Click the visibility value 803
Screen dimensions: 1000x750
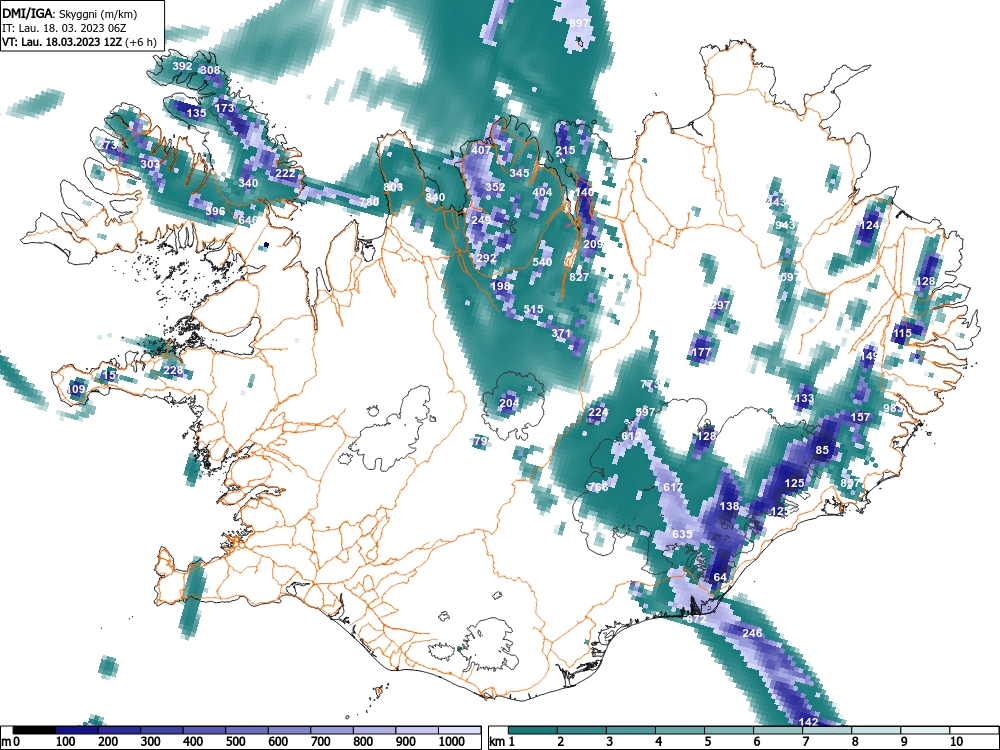393,187
